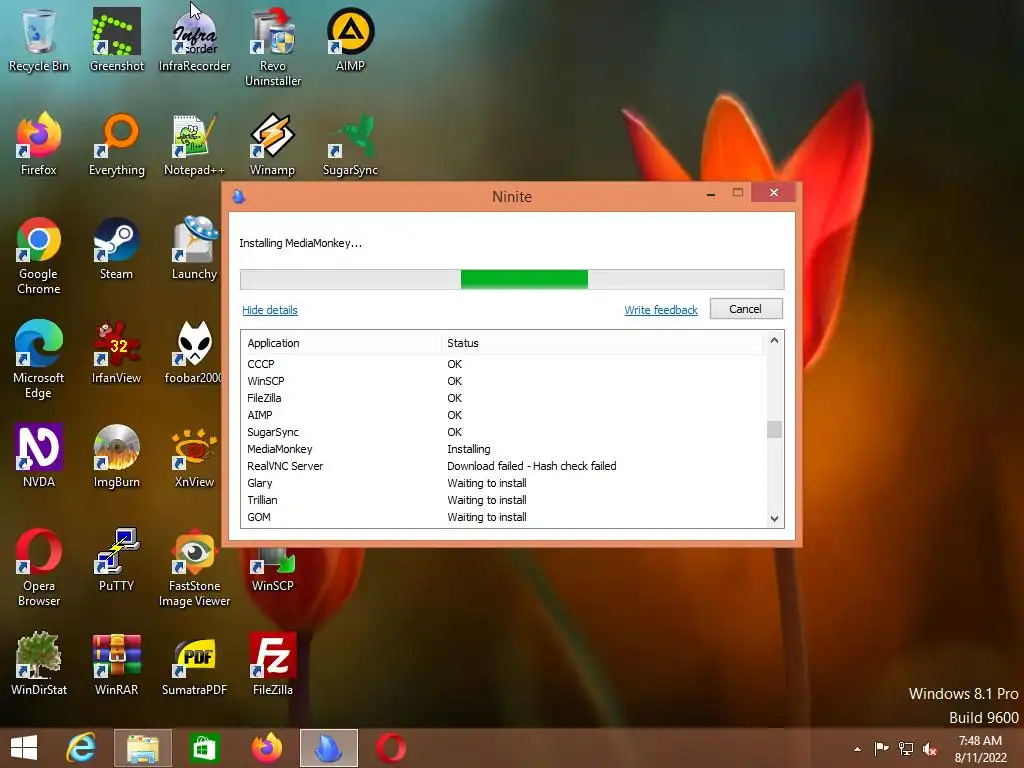Select the WinRAR desktop icon
Screen dimensions: 1024x768
pos(116,664)
